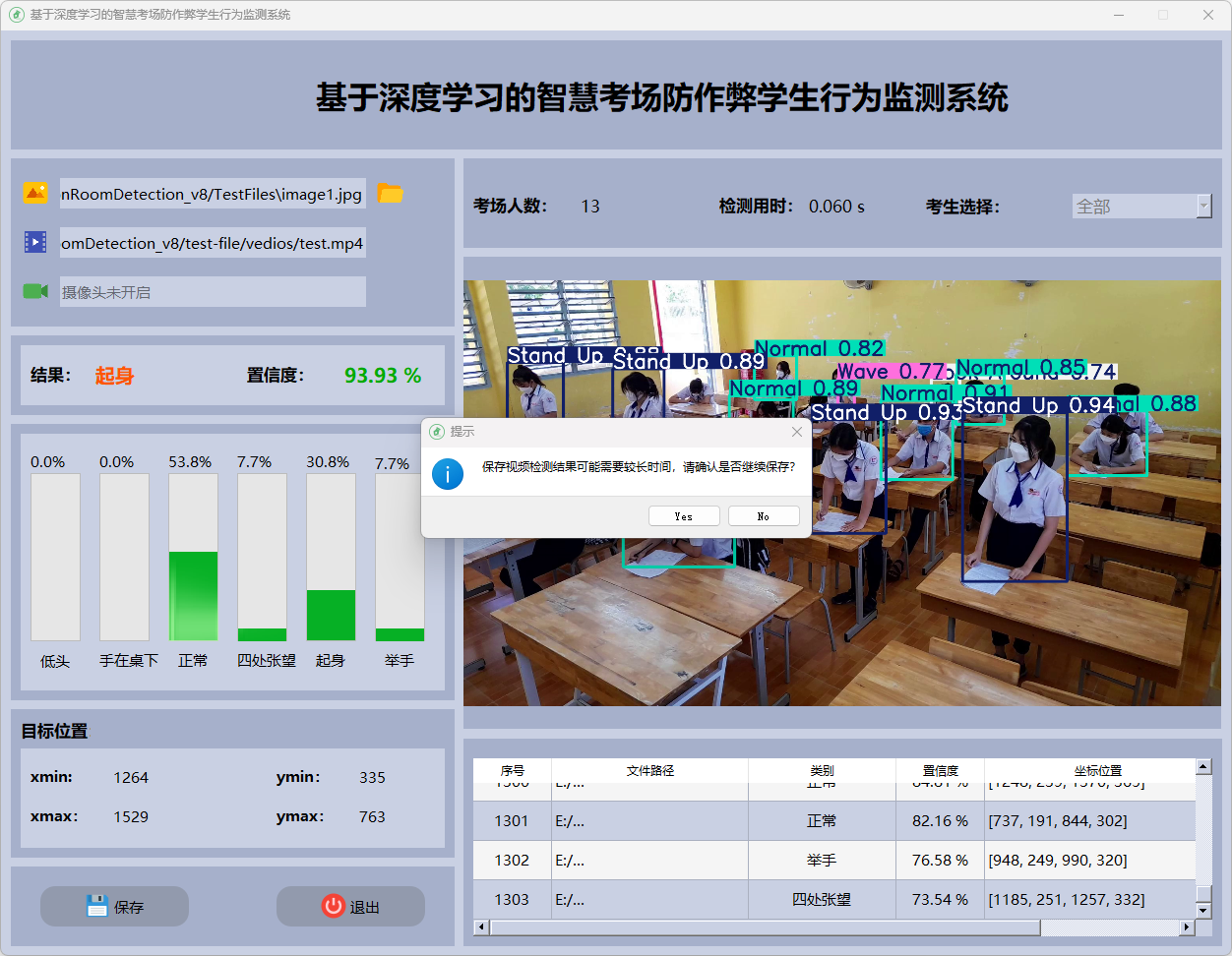Screen dimensions: 1232x956
Task: Click the image path input field
Action: (x=212, y=194)
